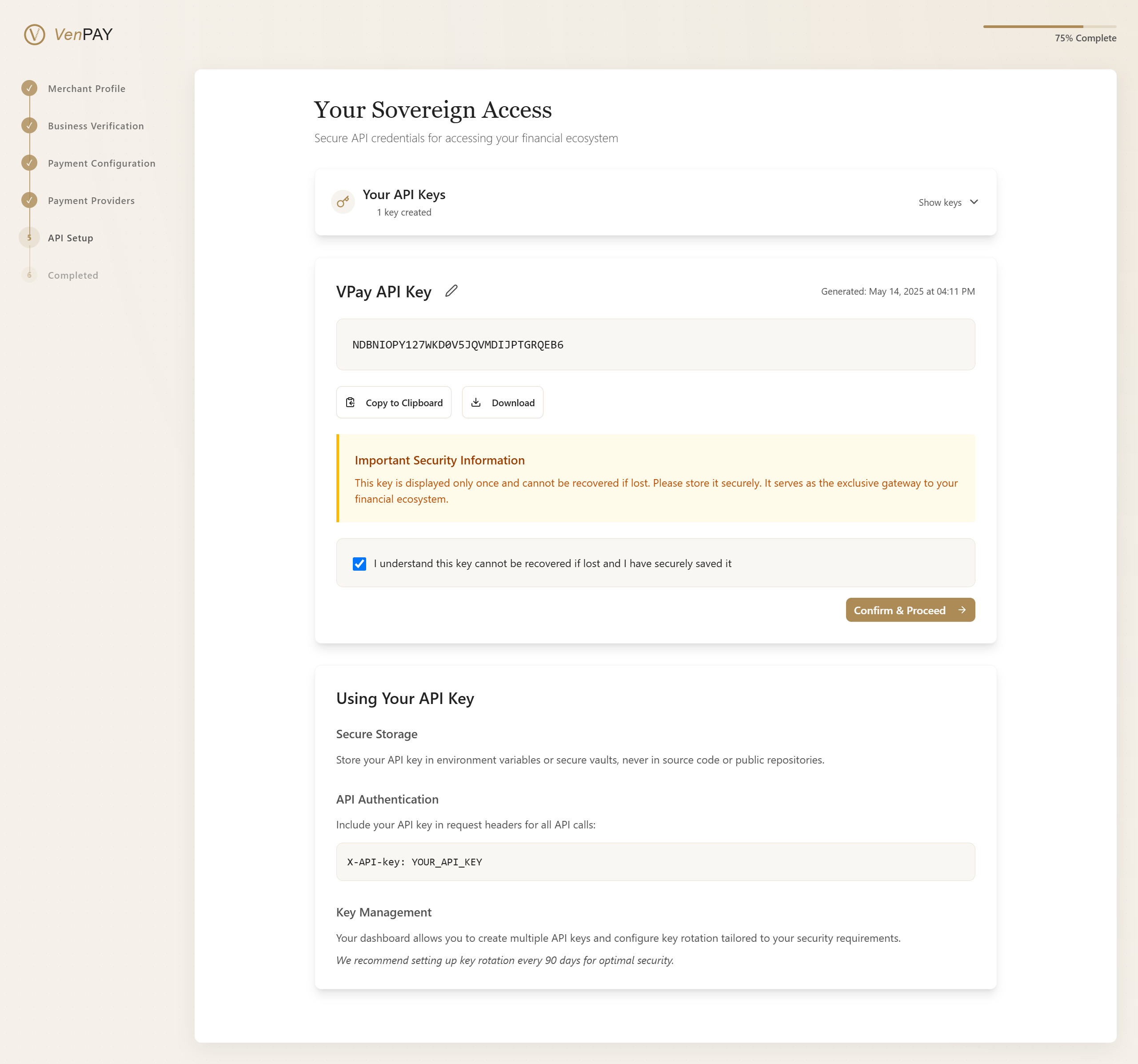Screen dimensions: 1138x1064
Task: Click the key rotation every 90 days note
Action: point(505,960)
